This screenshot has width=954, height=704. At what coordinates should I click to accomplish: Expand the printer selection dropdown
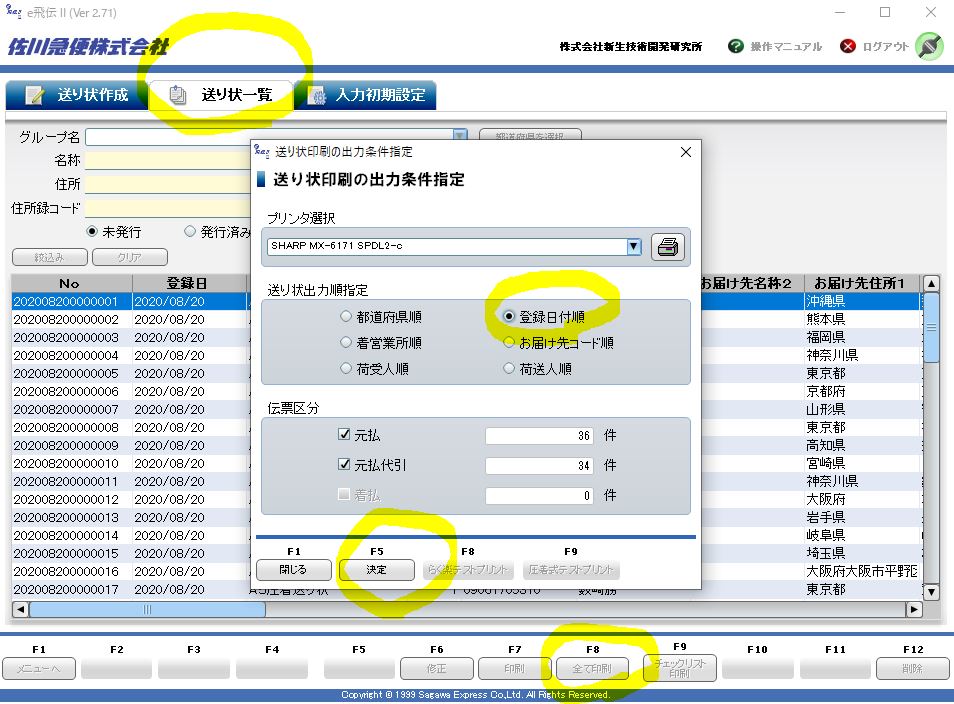pyautogui.click(x=633, y=247)
